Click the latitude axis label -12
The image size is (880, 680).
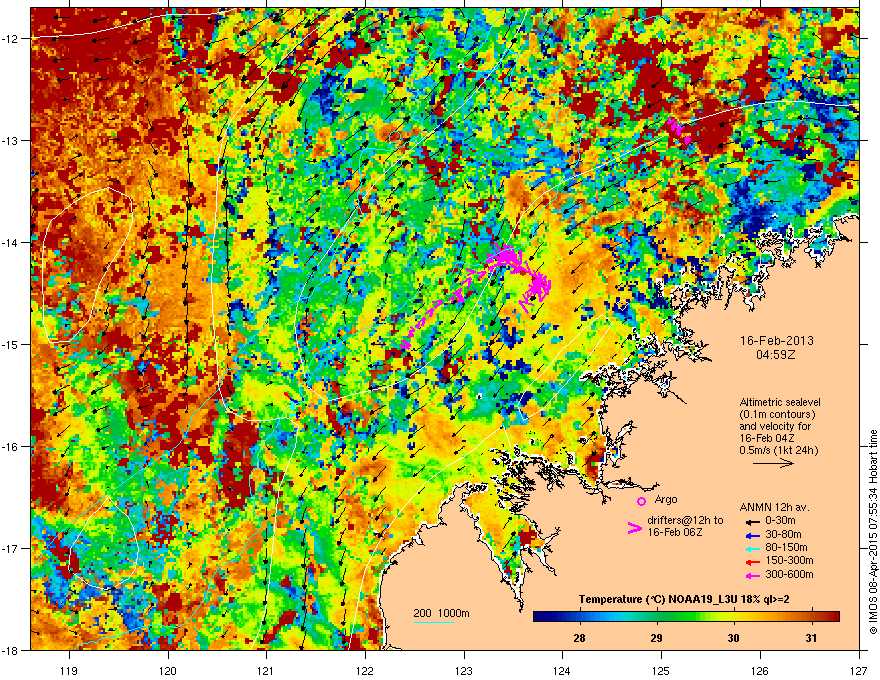10,39
